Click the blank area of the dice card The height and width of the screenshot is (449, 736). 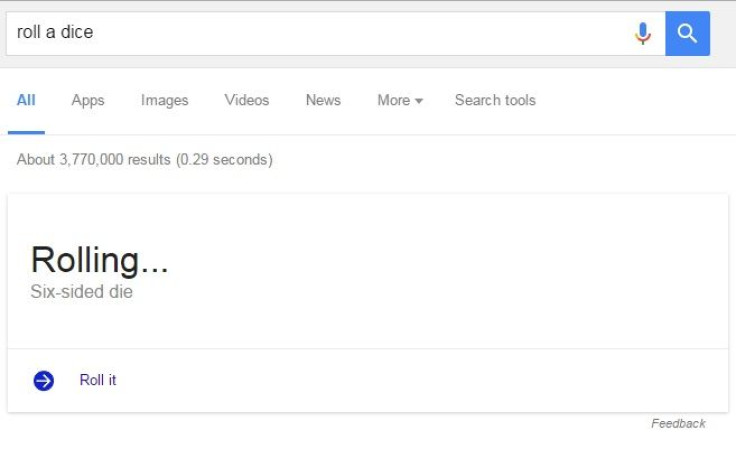[x=446, y=270]
